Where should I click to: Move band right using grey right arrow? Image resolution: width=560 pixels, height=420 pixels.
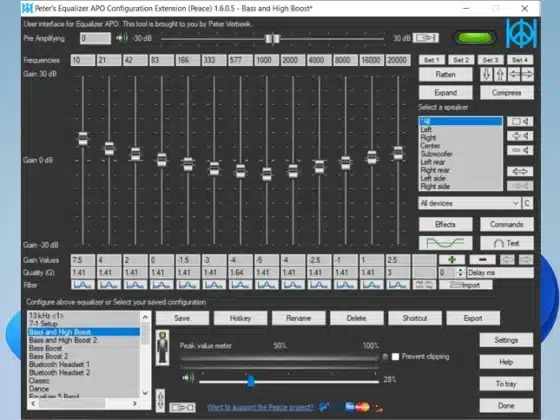click(x=526, y=260)
